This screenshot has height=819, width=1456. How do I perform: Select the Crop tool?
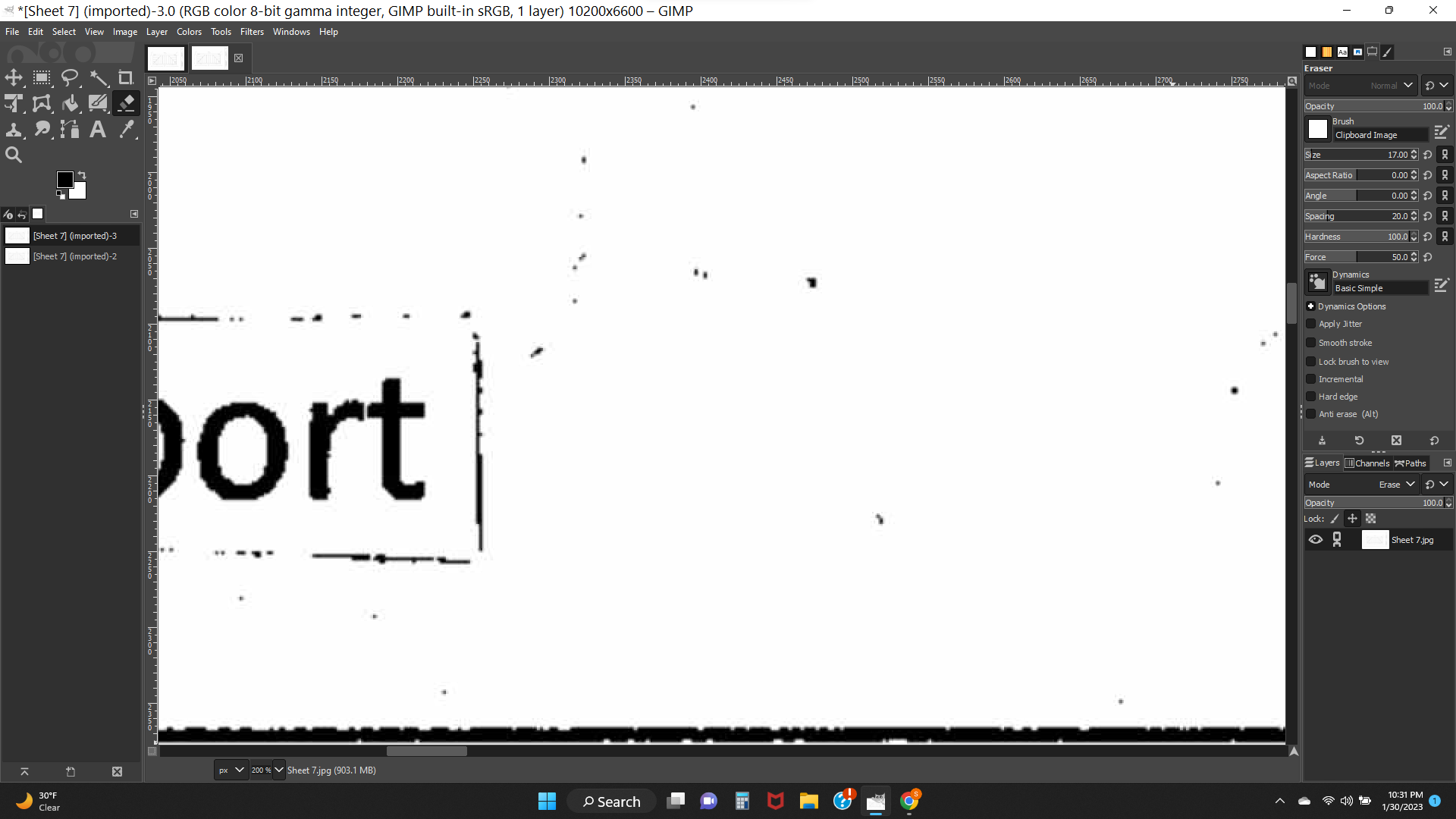point(126,78)
